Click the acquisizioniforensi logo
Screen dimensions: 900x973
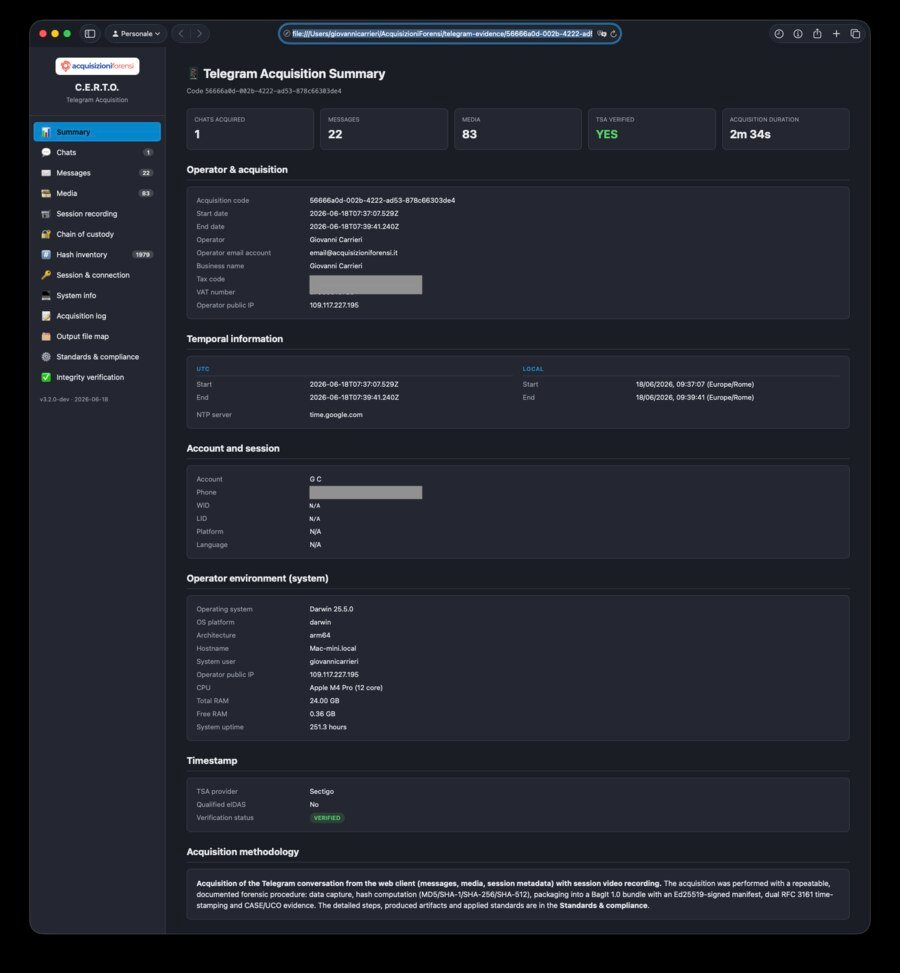(x=97, y=66)
